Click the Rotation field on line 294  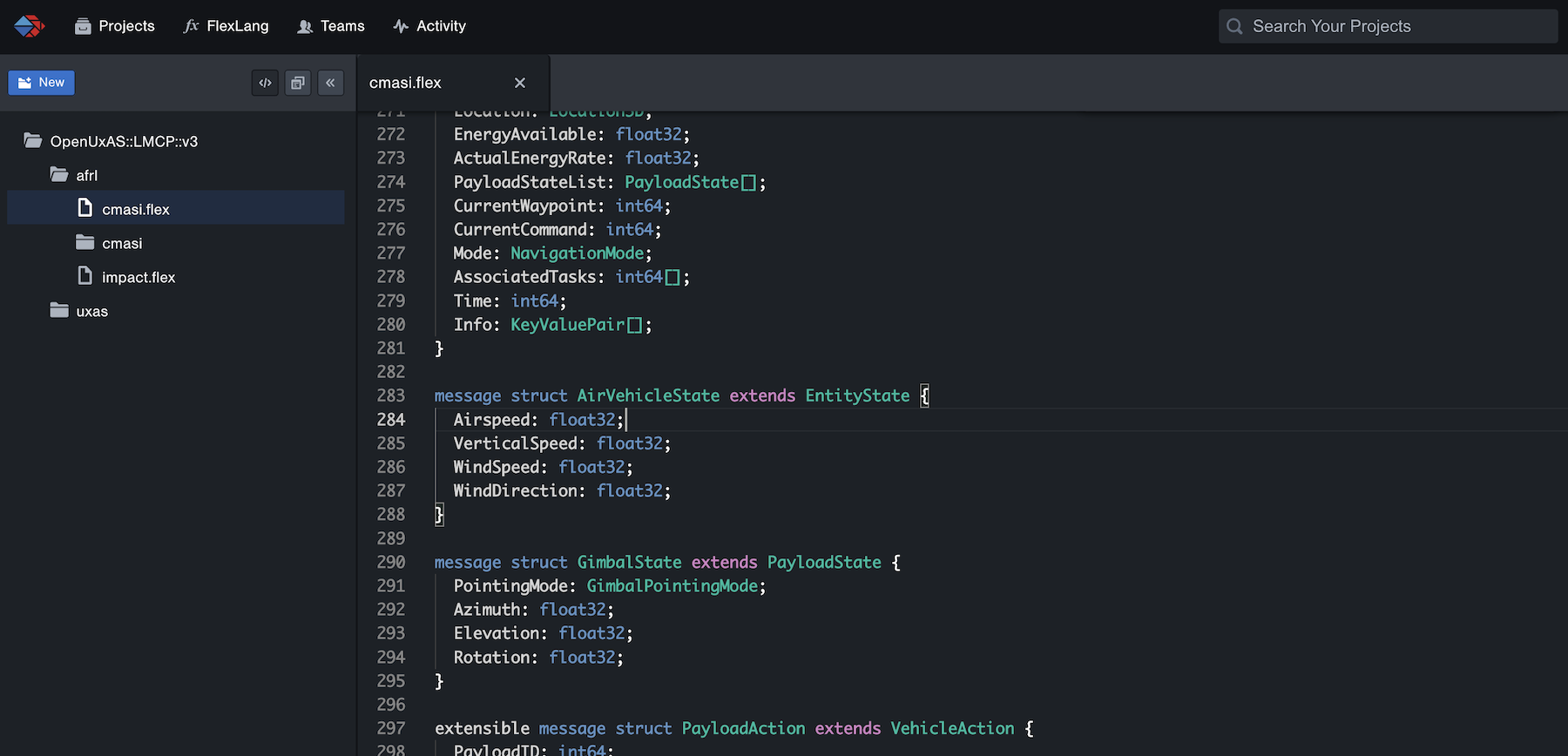point(491,658)
